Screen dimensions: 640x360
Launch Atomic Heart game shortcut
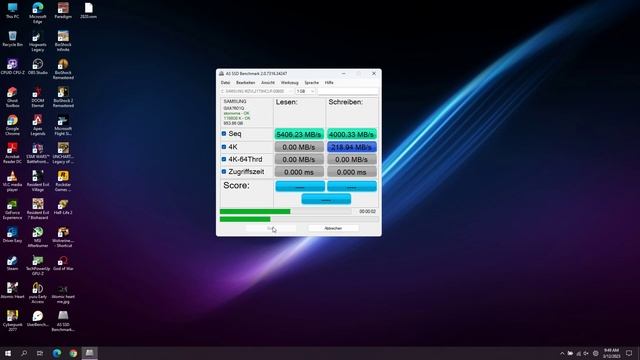click(12, 291)
